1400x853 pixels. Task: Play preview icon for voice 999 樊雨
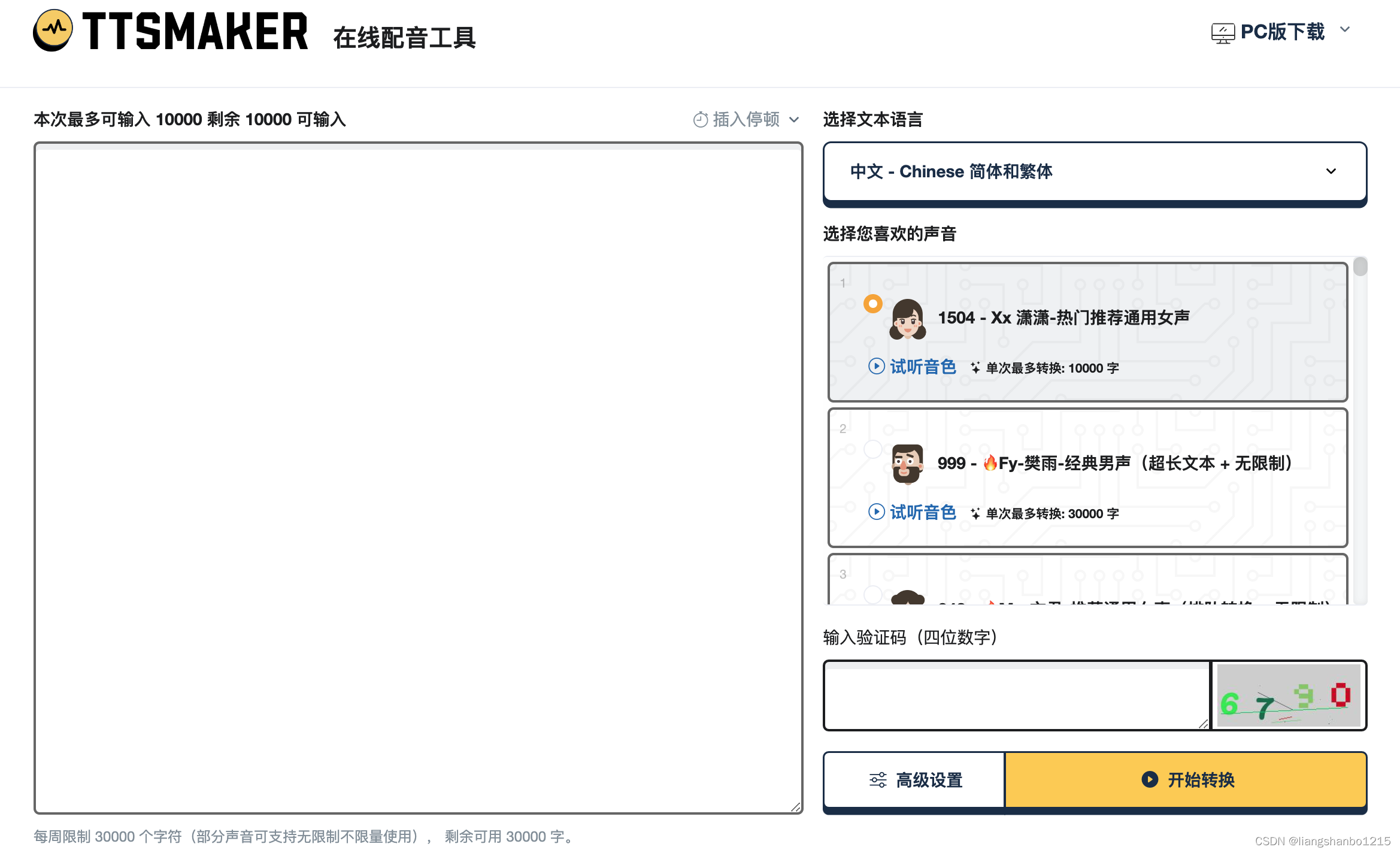coord(876,512)
